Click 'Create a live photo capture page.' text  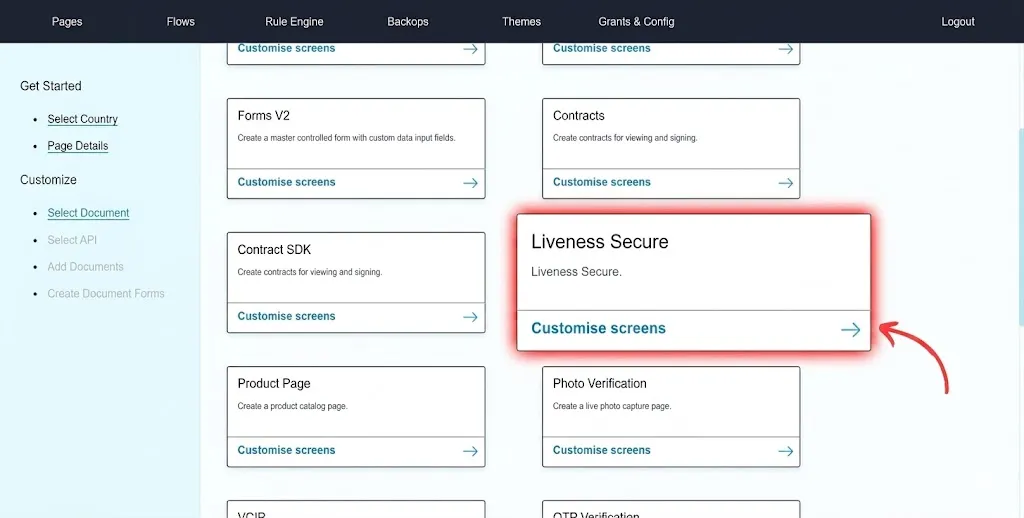[612, 406]
